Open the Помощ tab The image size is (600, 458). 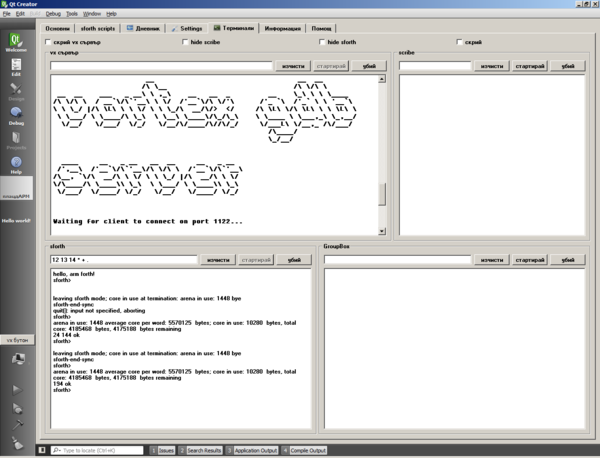click(321, 28)
